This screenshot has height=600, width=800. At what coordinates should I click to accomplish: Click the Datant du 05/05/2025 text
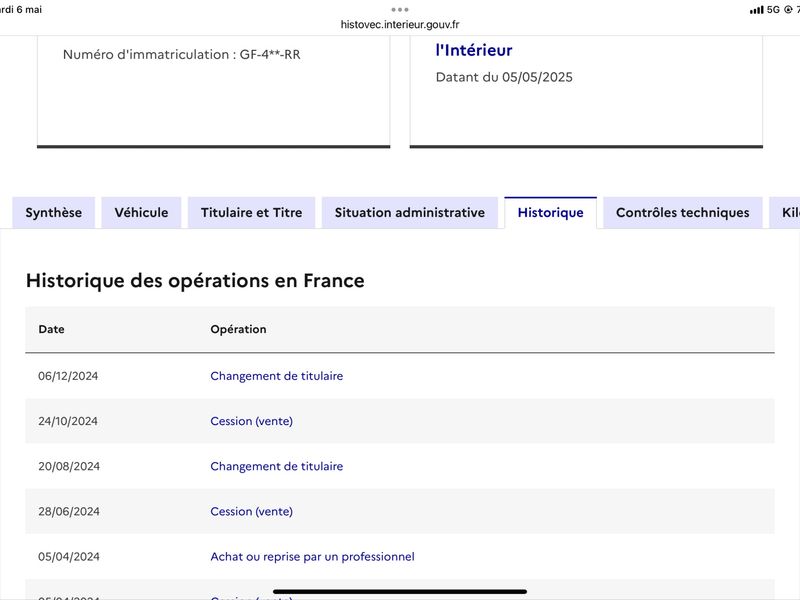click(504, 77)
